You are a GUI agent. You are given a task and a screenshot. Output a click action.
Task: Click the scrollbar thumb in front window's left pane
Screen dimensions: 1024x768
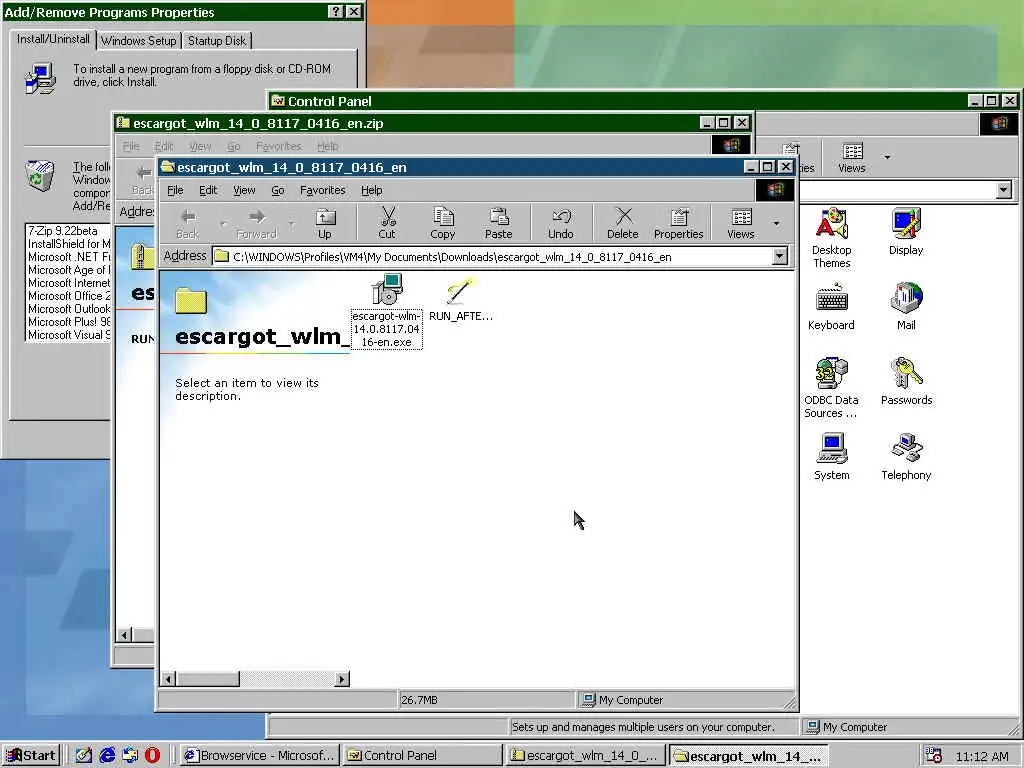[x=208, y=679]
